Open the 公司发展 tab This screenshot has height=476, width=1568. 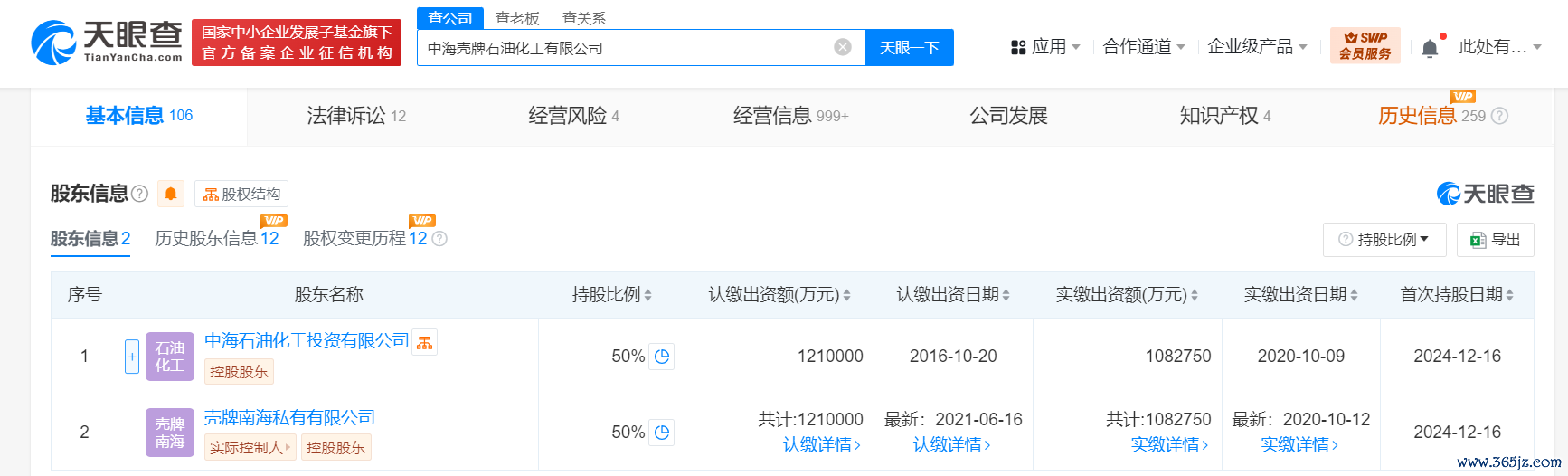[1008, 116]
